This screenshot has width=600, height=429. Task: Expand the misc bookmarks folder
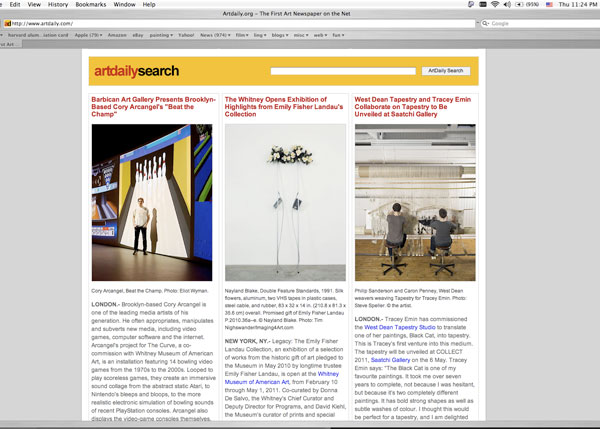pyautogui.click(x=301, y=35)
